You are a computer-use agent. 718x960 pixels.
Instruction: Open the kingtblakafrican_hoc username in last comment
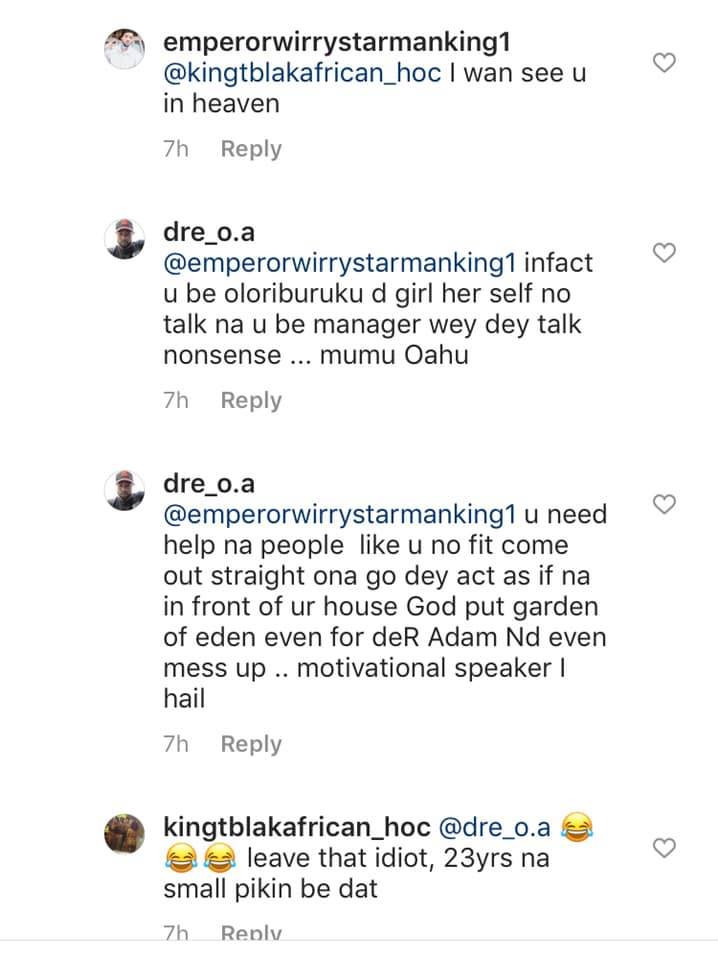tap(296, 828)
